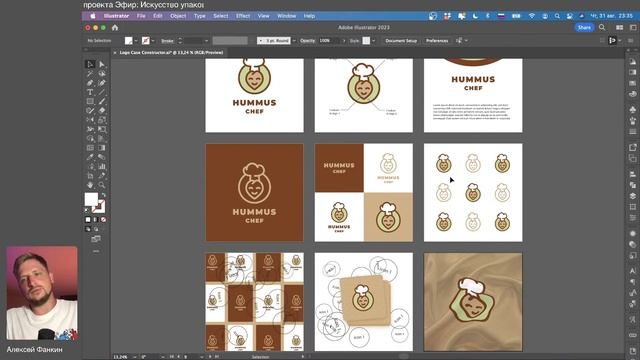
Task: Open the fill color dropdown in the control bar
Action: [x=136, y=41]
